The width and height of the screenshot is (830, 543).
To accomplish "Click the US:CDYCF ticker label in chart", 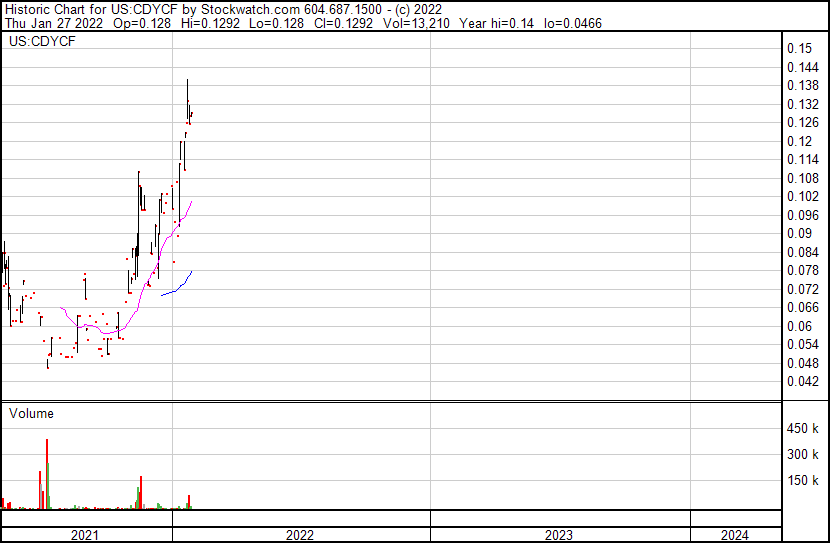I will tap(41, 42).
